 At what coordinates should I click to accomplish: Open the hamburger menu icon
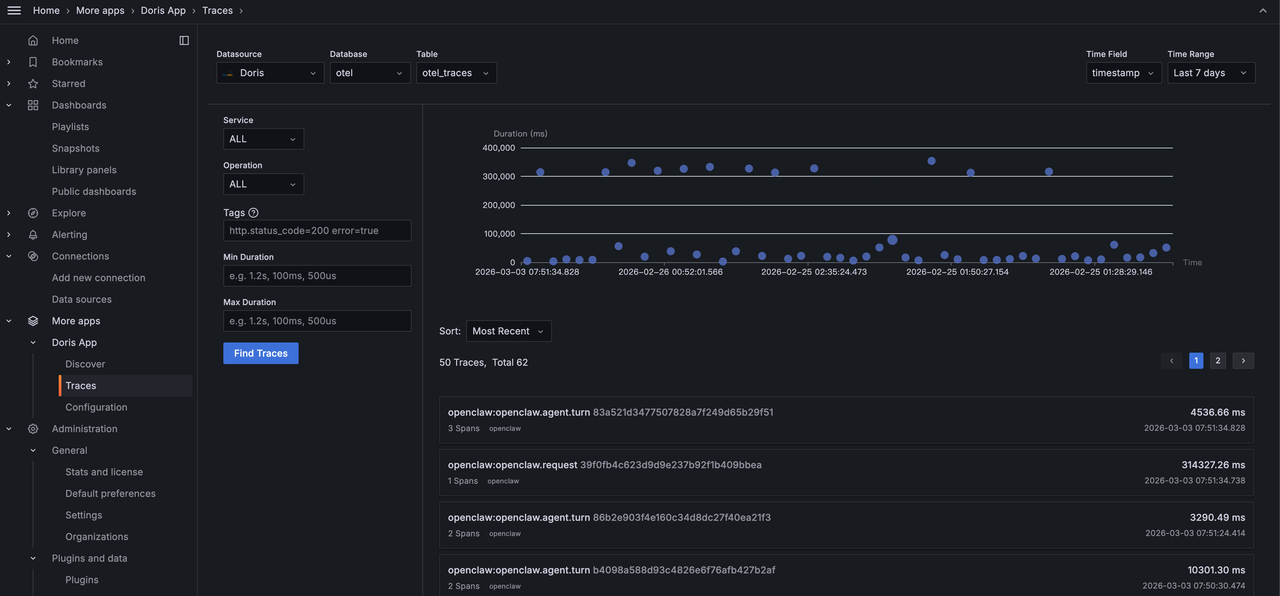(14, 10)
